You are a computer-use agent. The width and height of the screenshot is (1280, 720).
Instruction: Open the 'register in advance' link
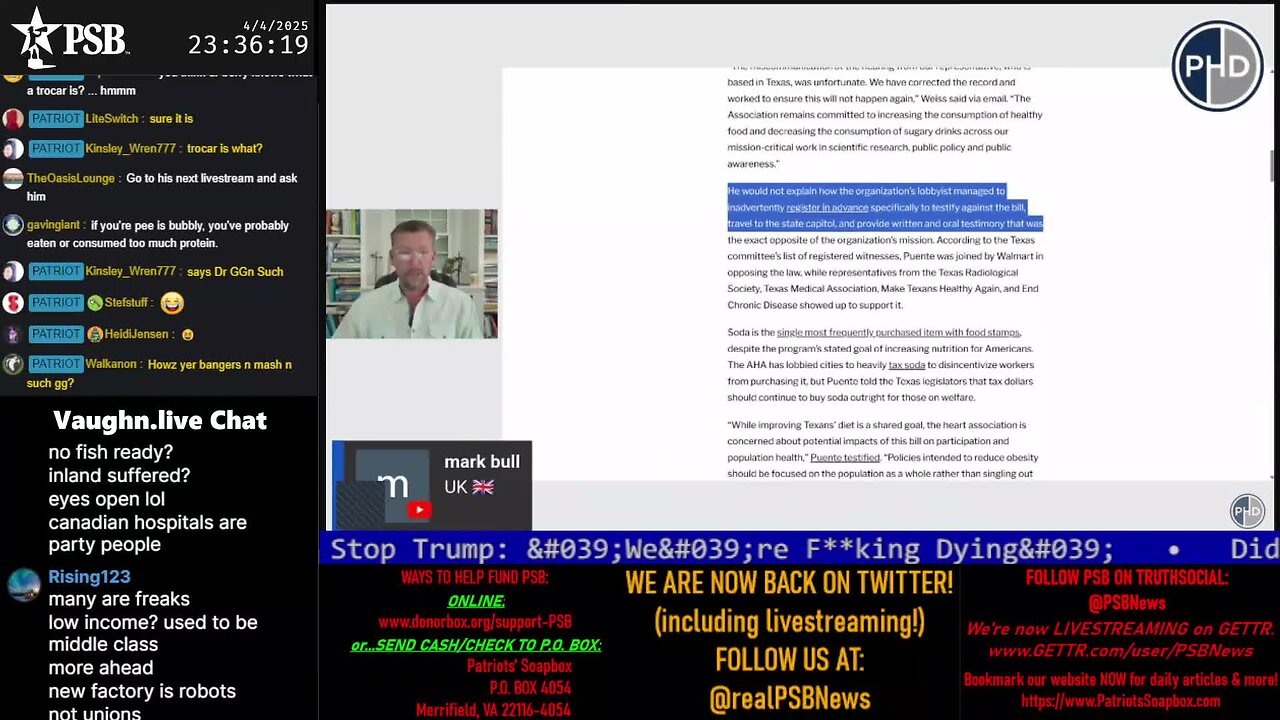click(x=827, y=207)
